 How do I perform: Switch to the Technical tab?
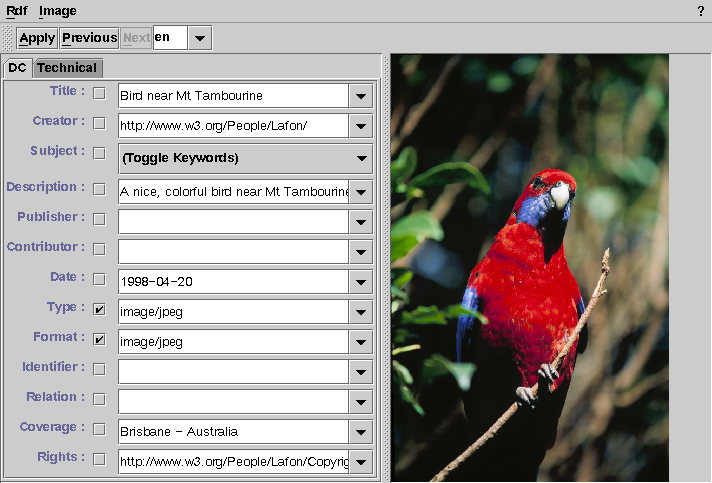coord(67,68)
